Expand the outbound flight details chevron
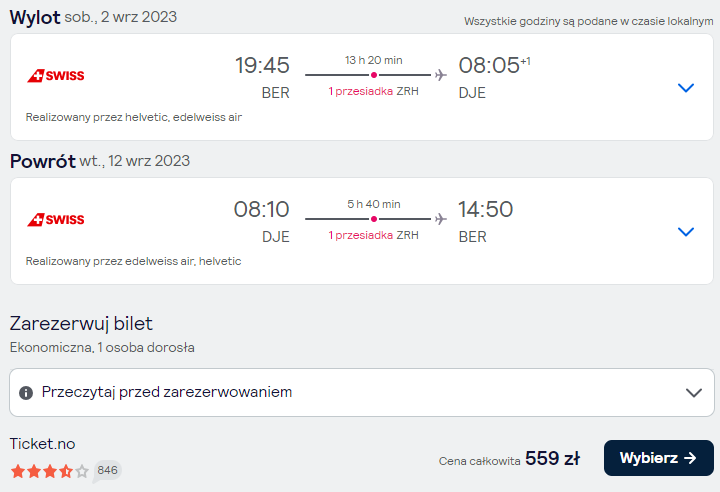 click(x=686, y=87)
